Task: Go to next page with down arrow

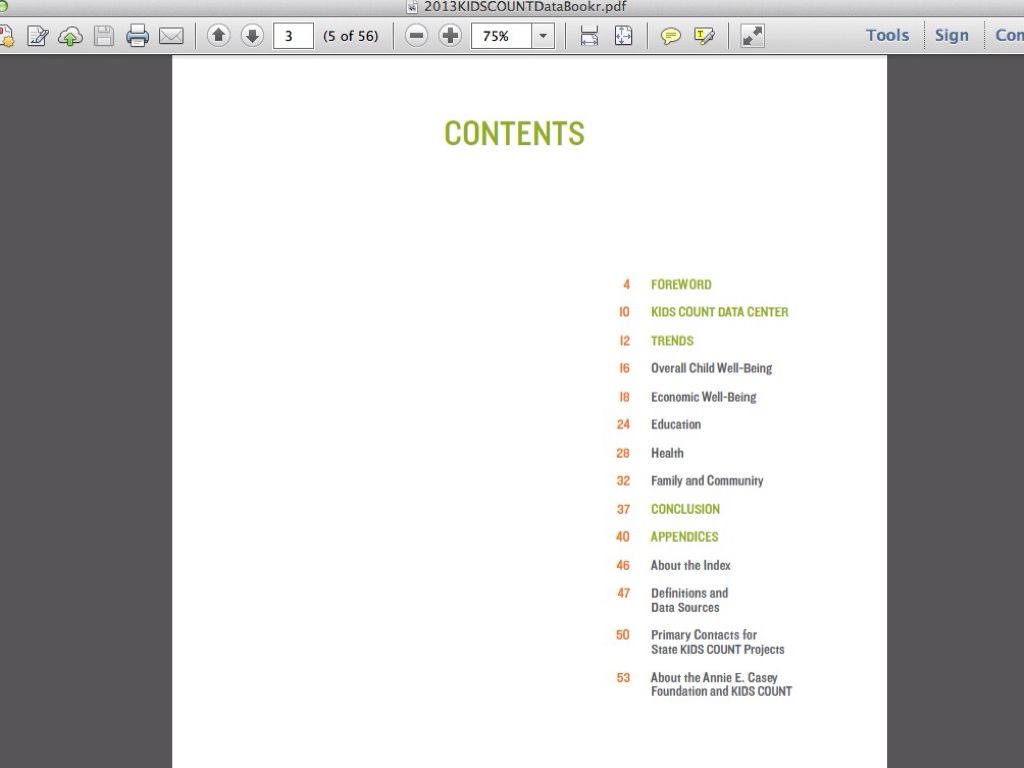Action: click(x=252, y=36)
